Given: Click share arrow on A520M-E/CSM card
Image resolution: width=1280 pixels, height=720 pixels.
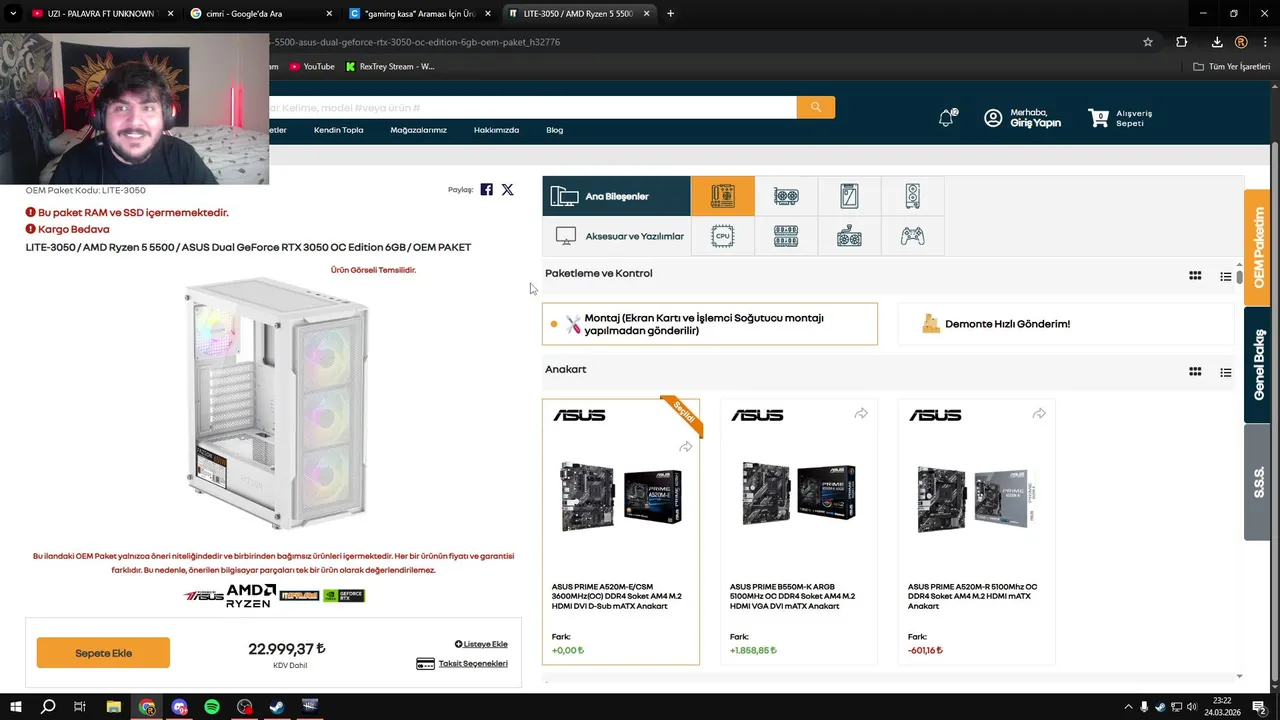Looking at the screenshot, I should click(685, 447).
